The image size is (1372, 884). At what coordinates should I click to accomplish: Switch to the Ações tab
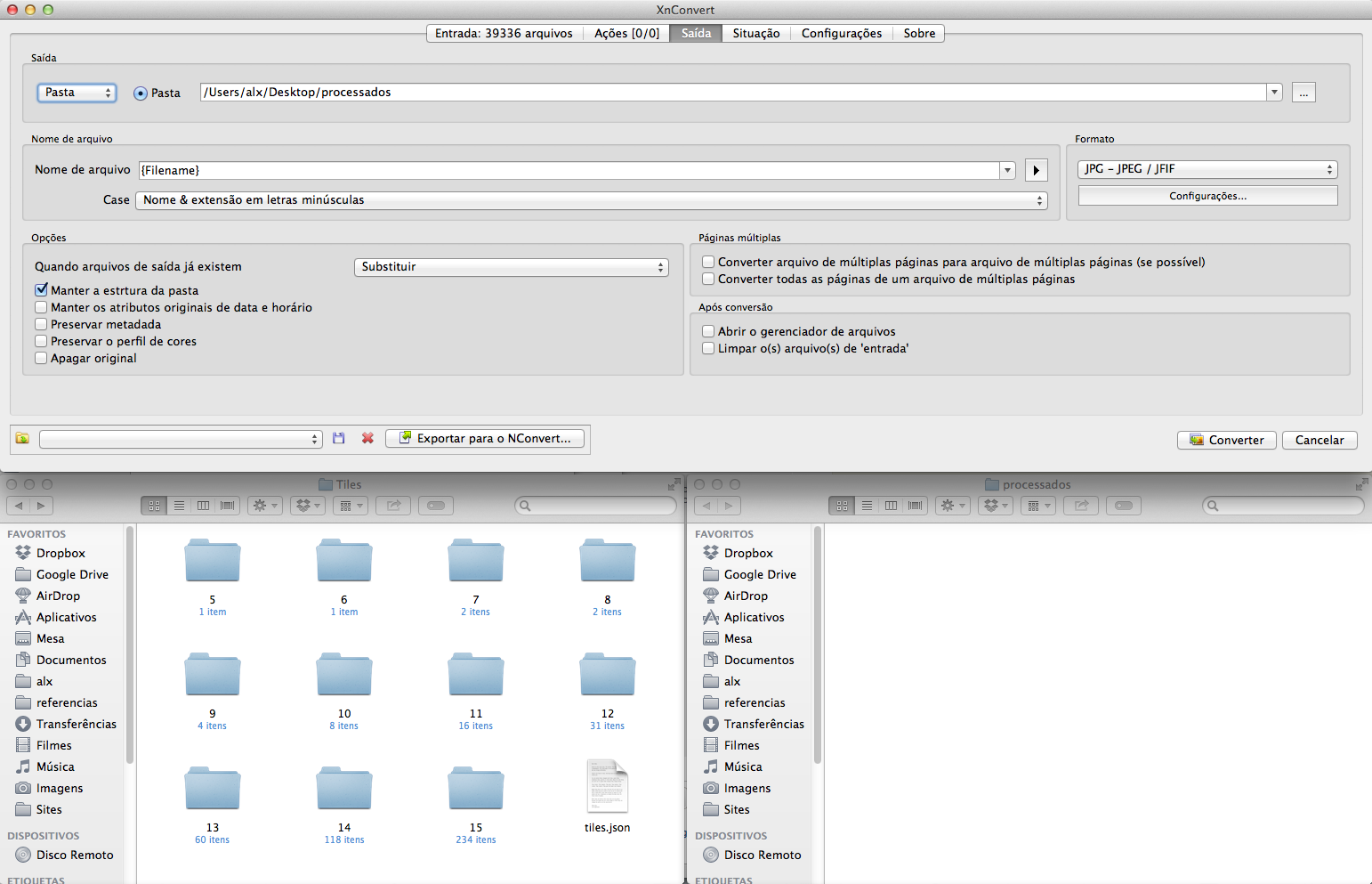(x=626, y=34)
